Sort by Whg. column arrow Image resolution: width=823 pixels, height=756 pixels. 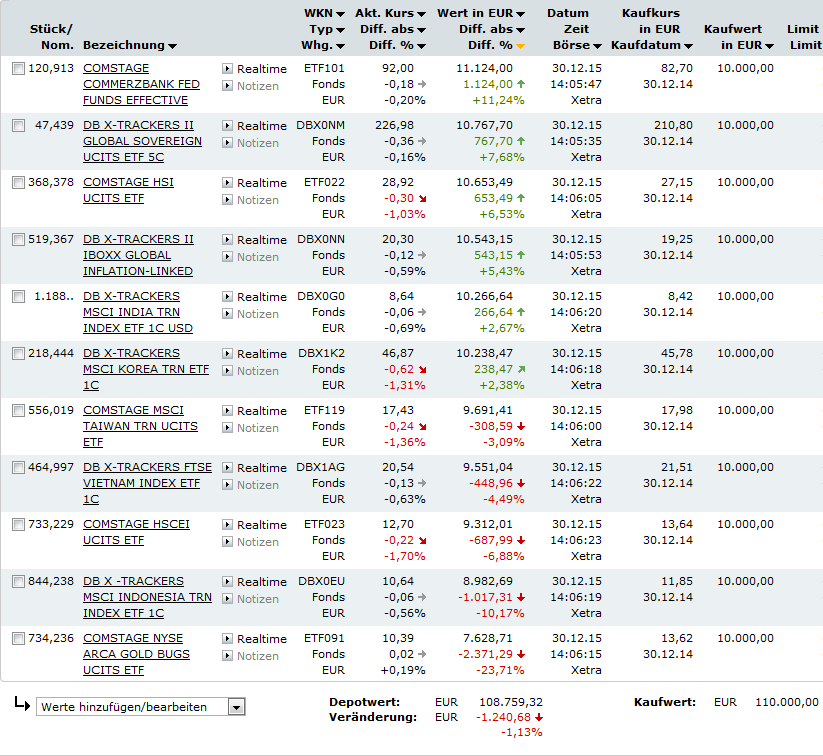[340, 46]
